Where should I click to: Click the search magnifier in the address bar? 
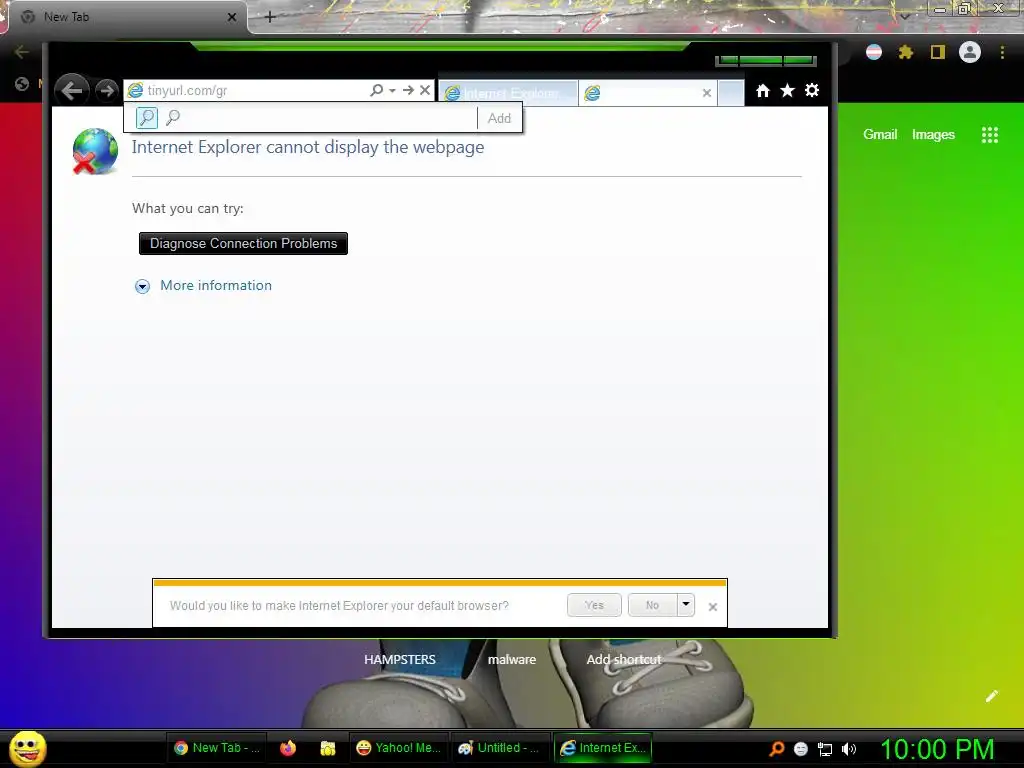point(376,90)
